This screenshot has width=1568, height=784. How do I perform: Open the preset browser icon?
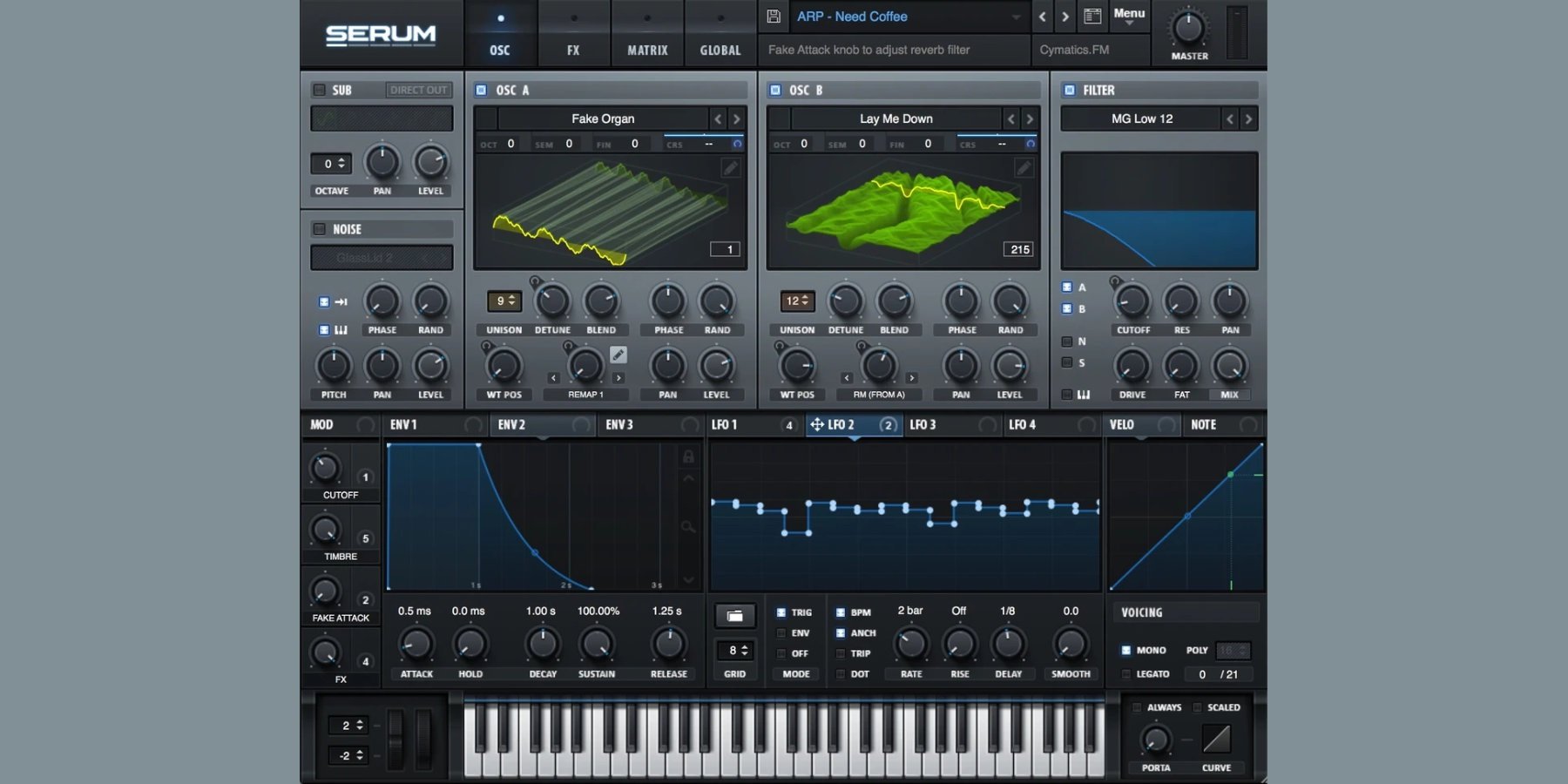[x=1092, y=17]
